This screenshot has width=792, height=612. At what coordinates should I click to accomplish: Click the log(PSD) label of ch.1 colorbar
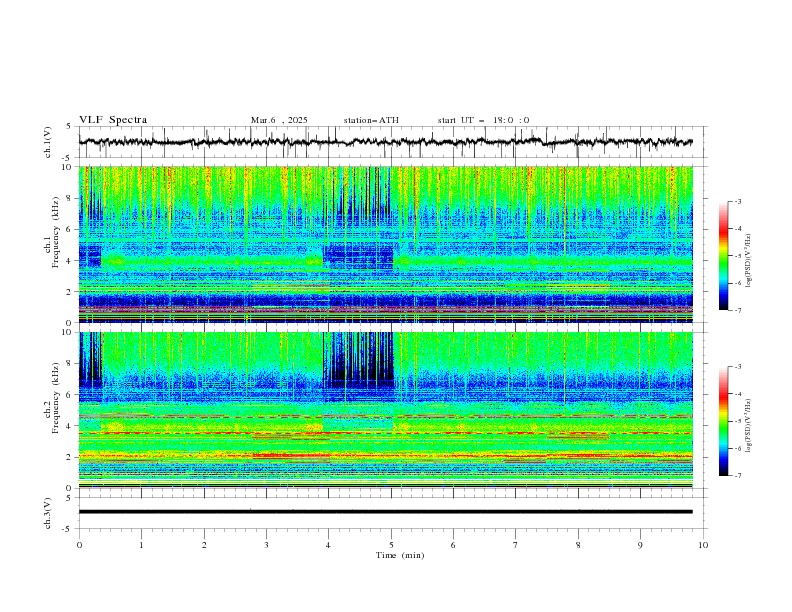tap(748, 261)
